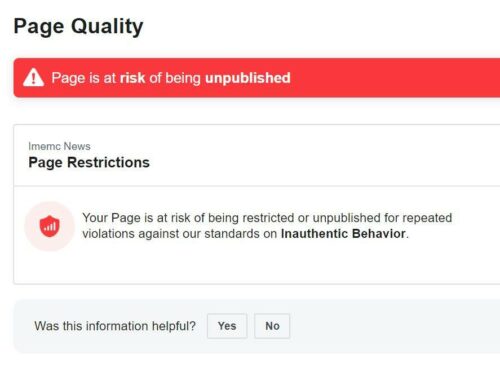Select the bold word unpublished in banner
Viewport: 500px width, 372px height.
pyautogui.click(x=248, y=78)
